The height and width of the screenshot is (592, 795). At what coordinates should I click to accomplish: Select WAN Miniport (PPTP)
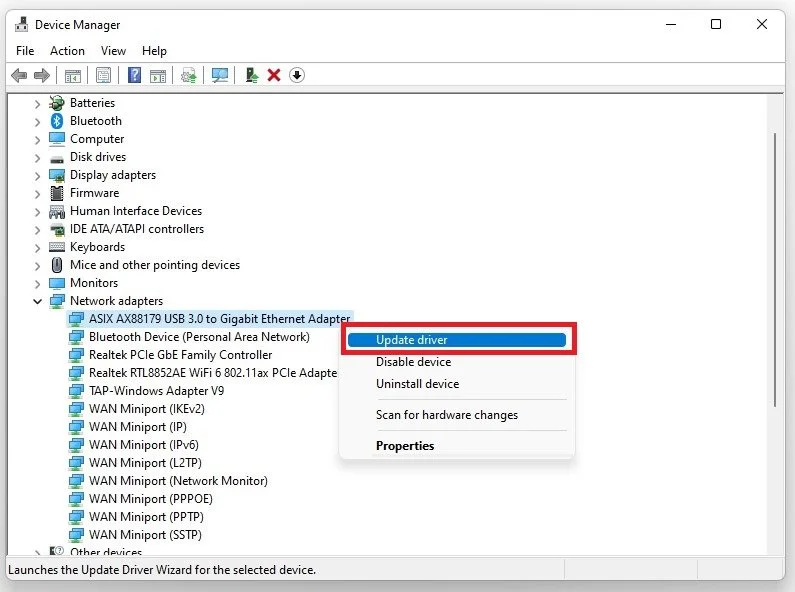(146, 517)
